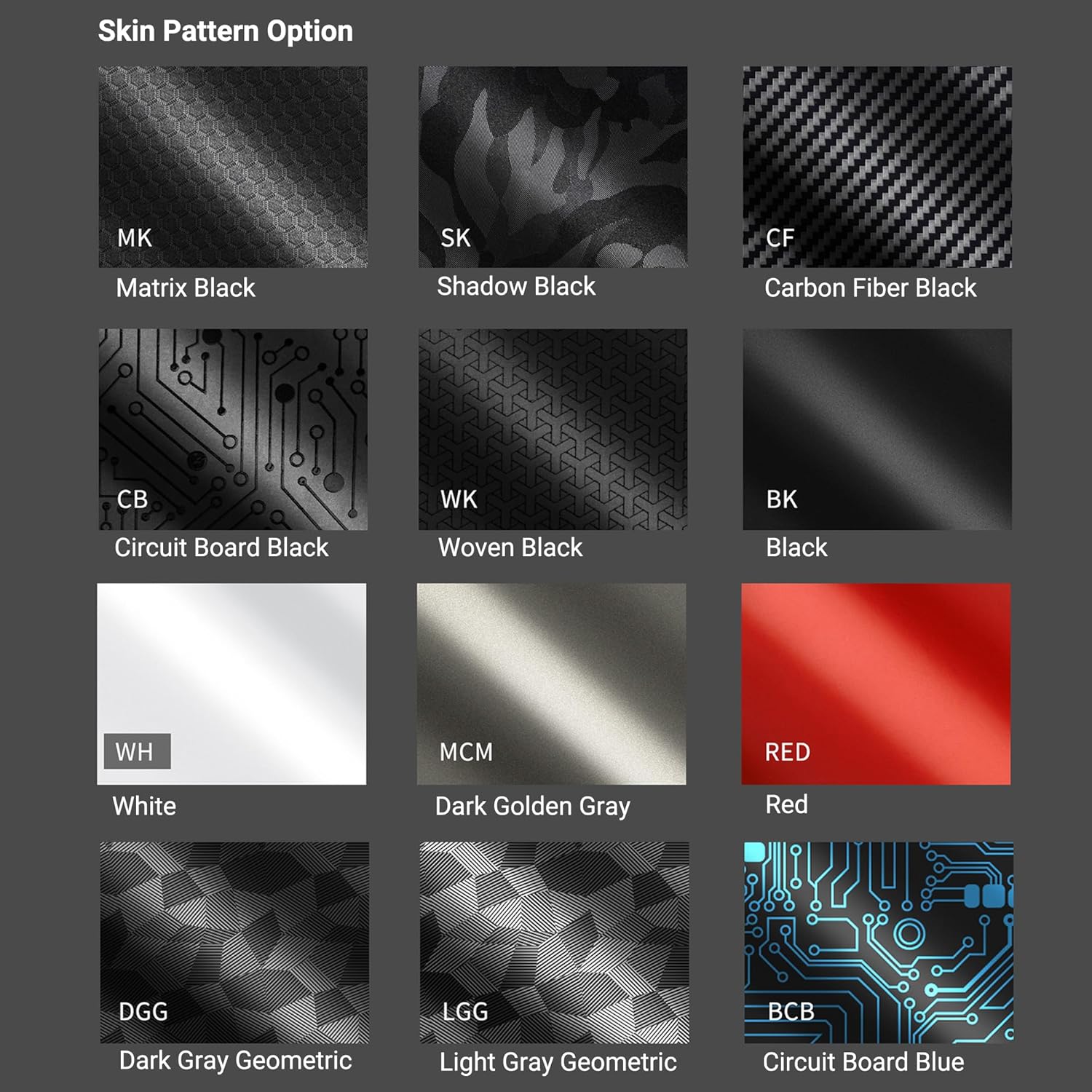Choose the Circuit Board Blue pattern
Image resolution: width=1092 pixels, height=1092 pixels.
(879, 943)
